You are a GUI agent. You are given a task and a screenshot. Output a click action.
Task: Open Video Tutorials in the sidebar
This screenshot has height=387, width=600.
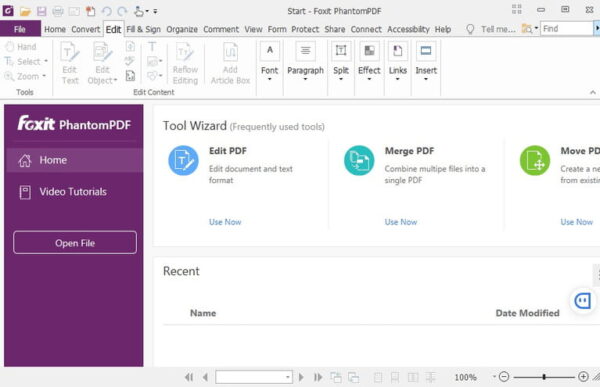pyautogui.click(x=74, y=192)
